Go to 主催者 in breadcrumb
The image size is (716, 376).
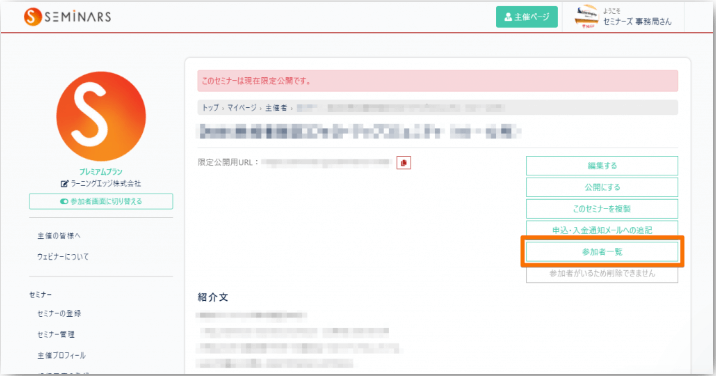(276, 108)
